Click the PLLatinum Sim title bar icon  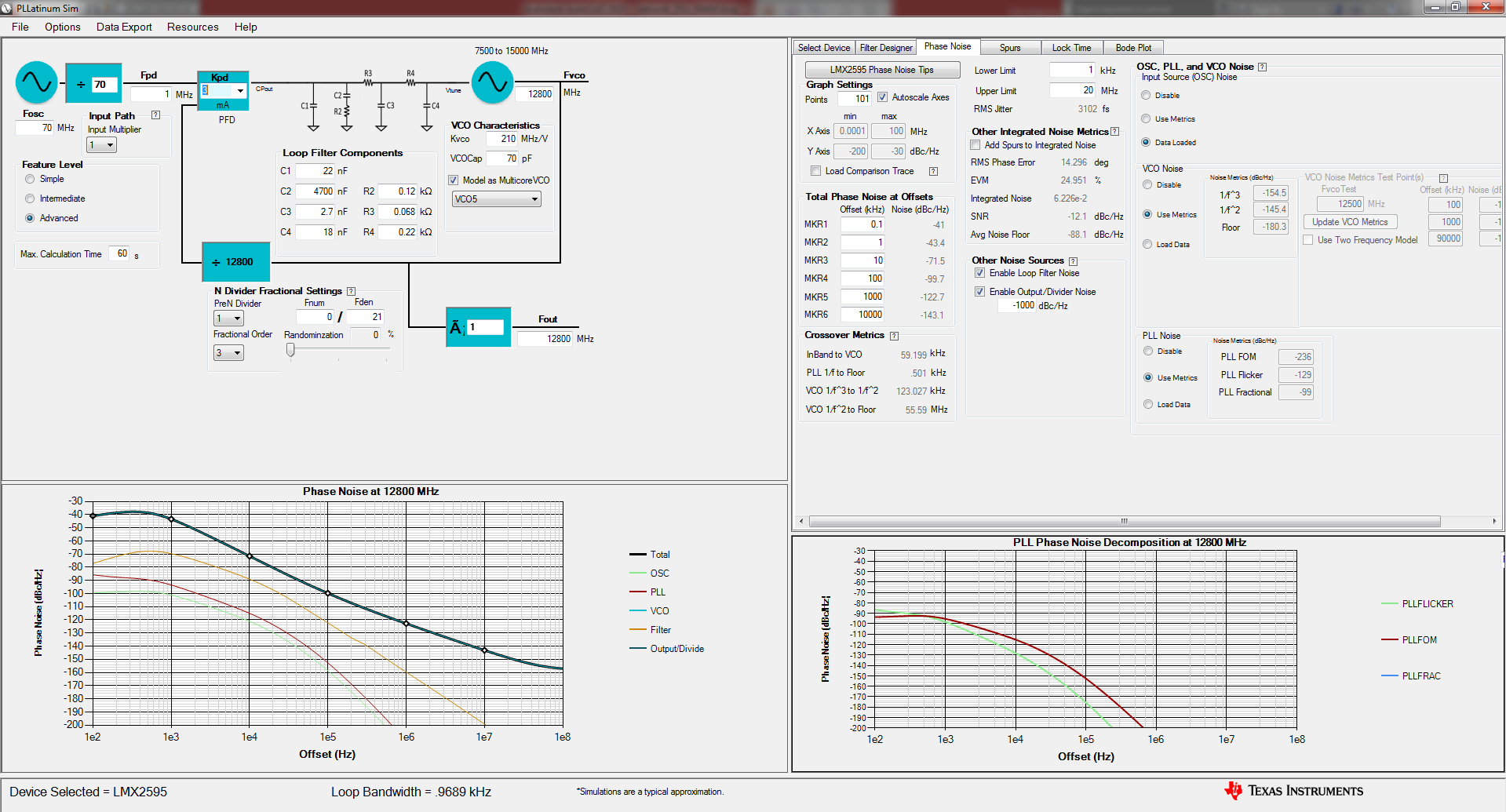coord(9,8)
